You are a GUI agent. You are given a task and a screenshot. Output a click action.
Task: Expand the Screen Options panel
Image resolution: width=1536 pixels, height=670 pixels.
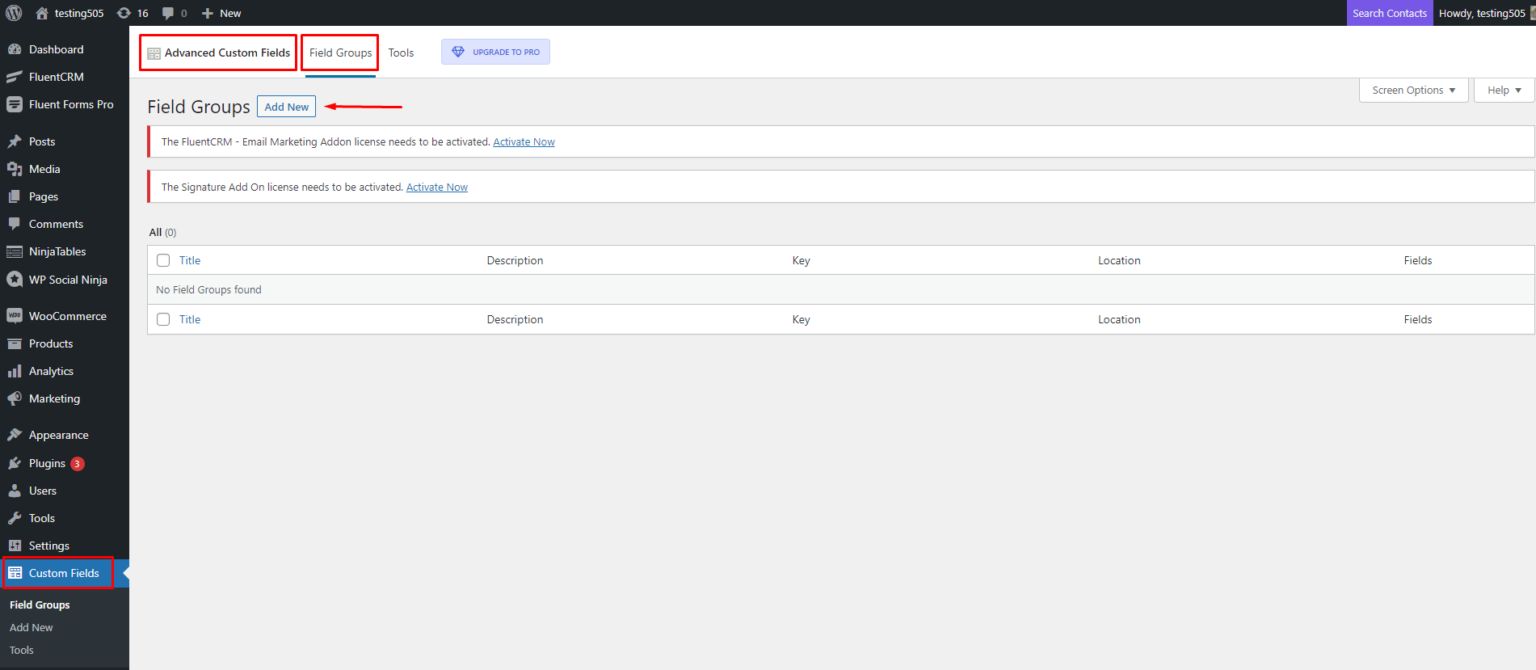point(1412,89)
